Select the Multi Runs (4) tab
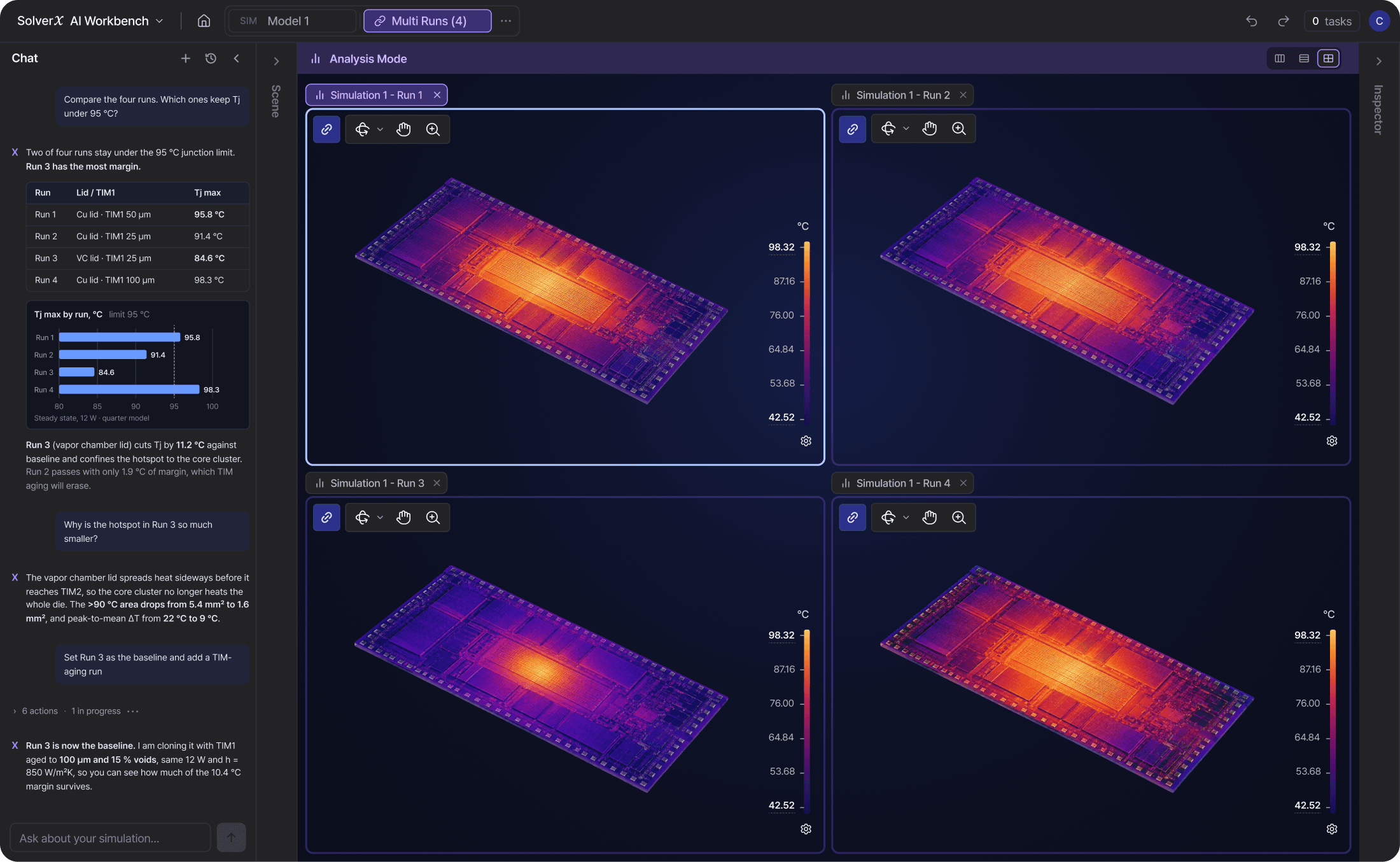 point(427,21)
